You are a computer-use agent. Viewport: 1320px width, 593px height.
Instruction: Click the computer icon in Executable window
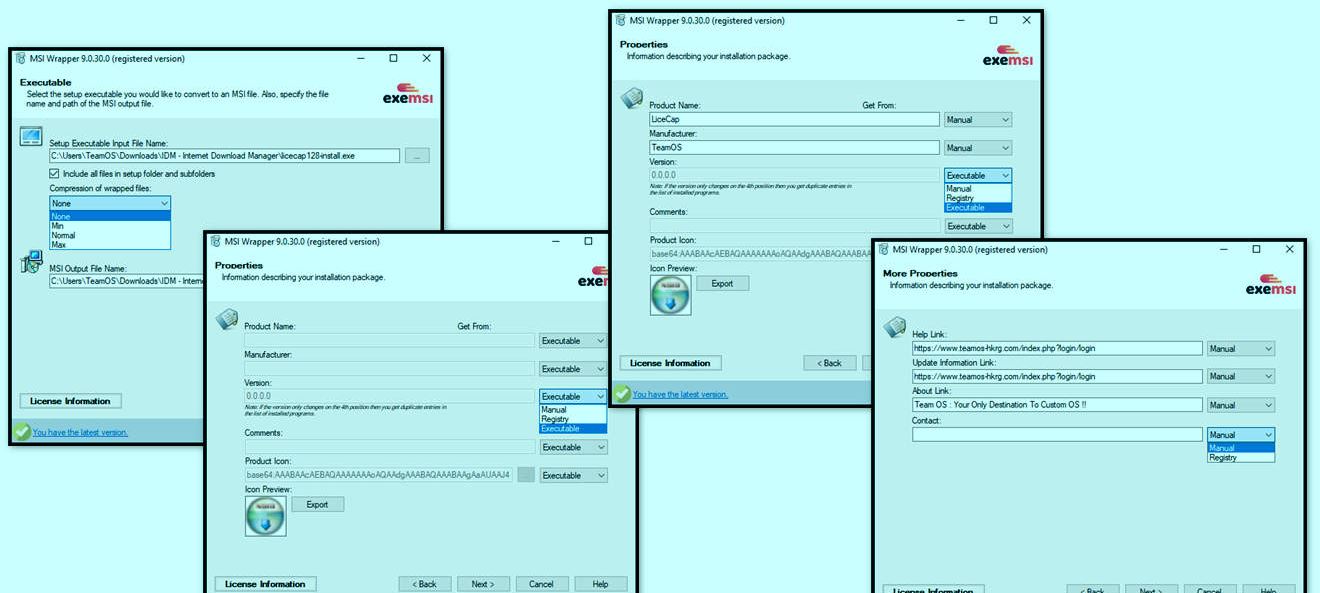coord(31,137)
